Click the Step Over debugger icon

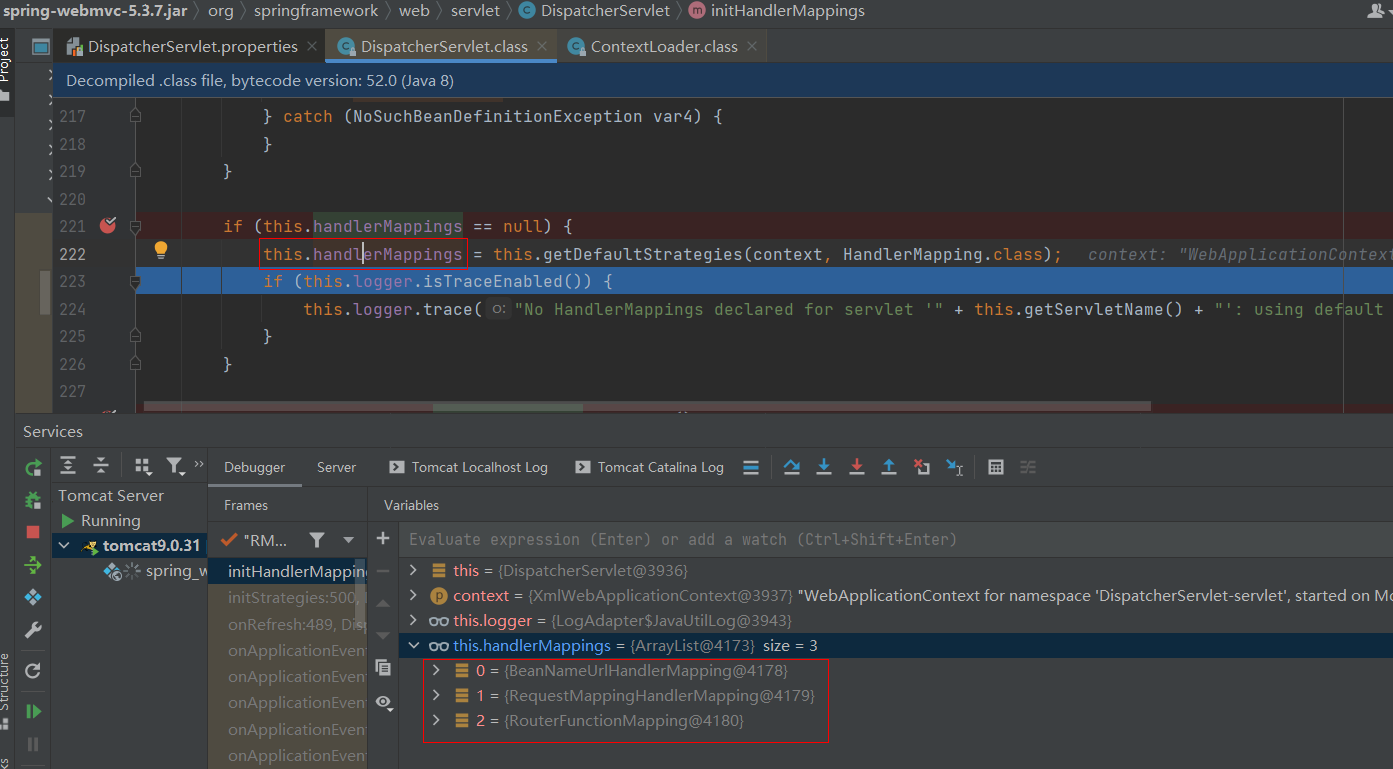point(792,467)
